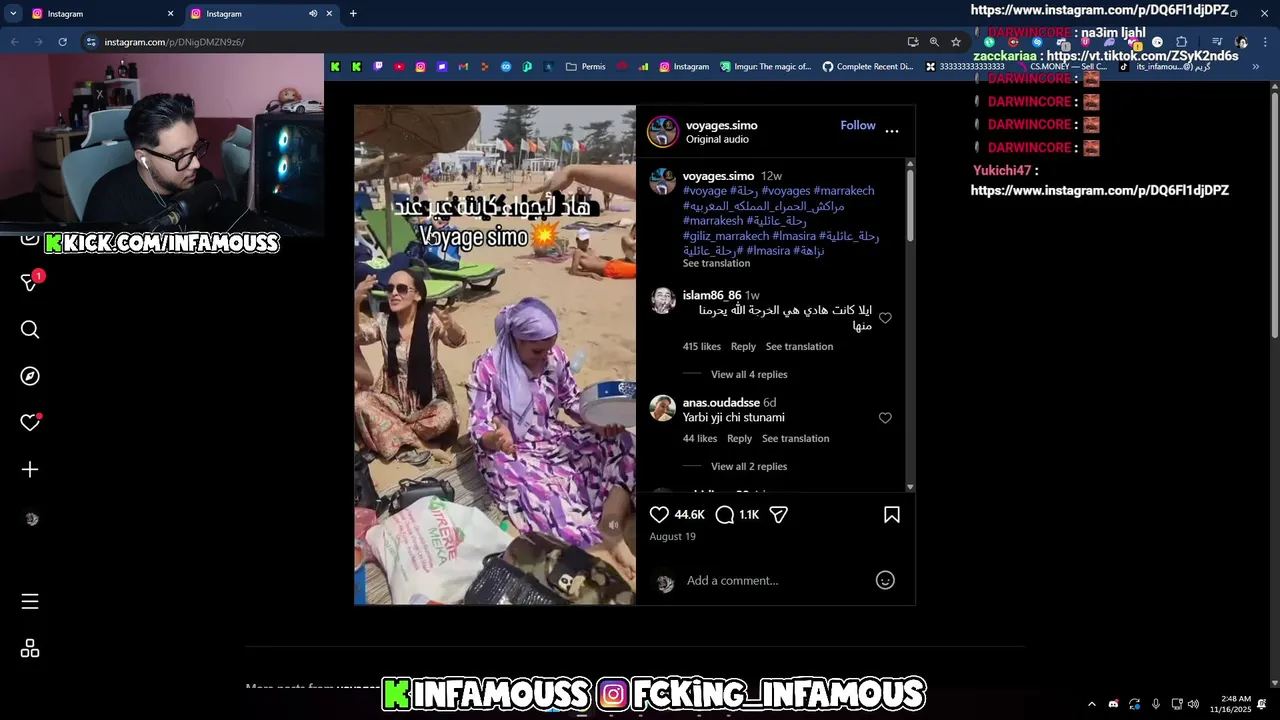
Task: Open Instagram messages icon with badge
Action: pos(30,283)
